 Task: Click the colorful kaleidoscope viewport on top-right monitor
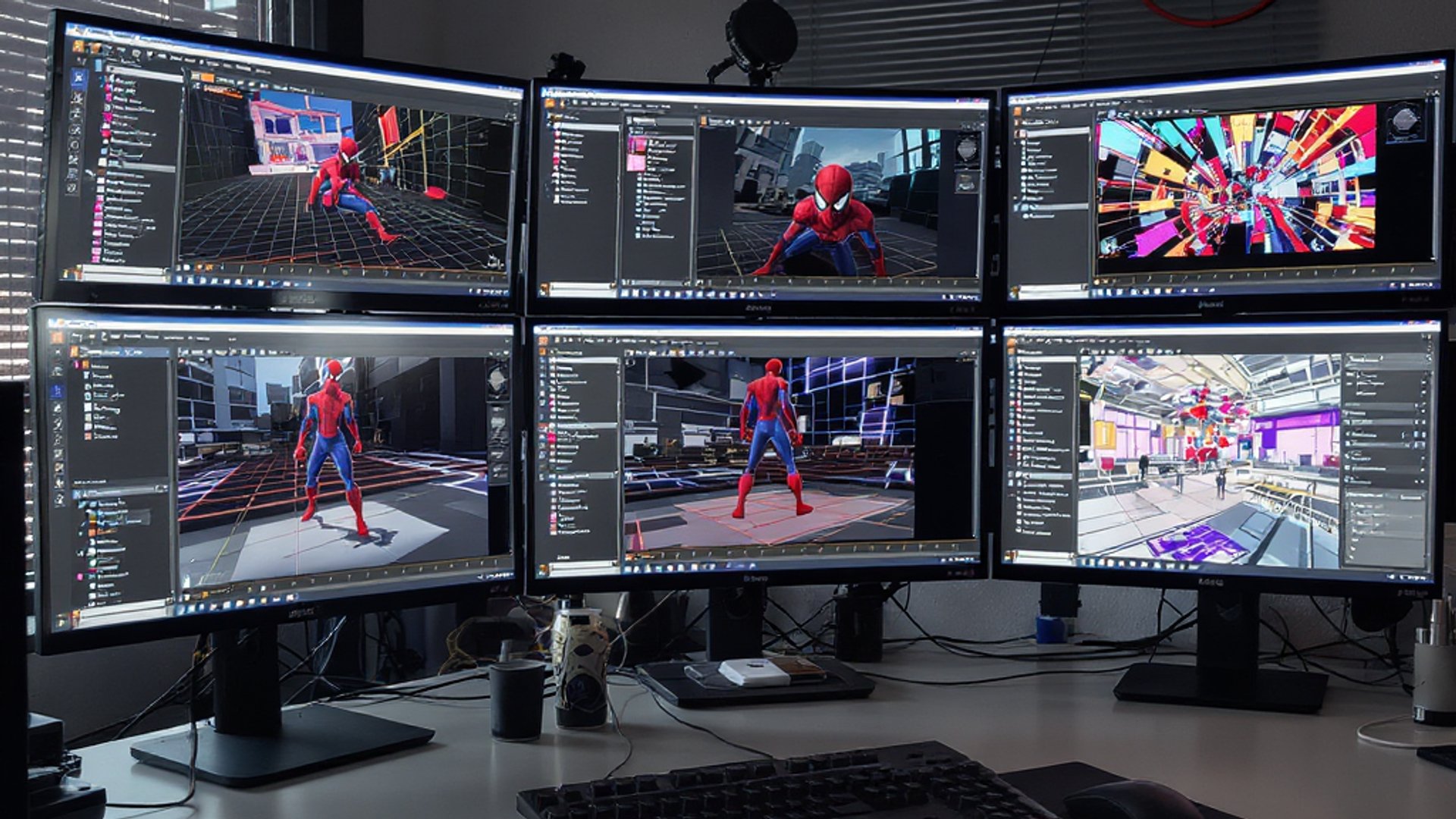pyautogui.click(x=1238, y=180)
